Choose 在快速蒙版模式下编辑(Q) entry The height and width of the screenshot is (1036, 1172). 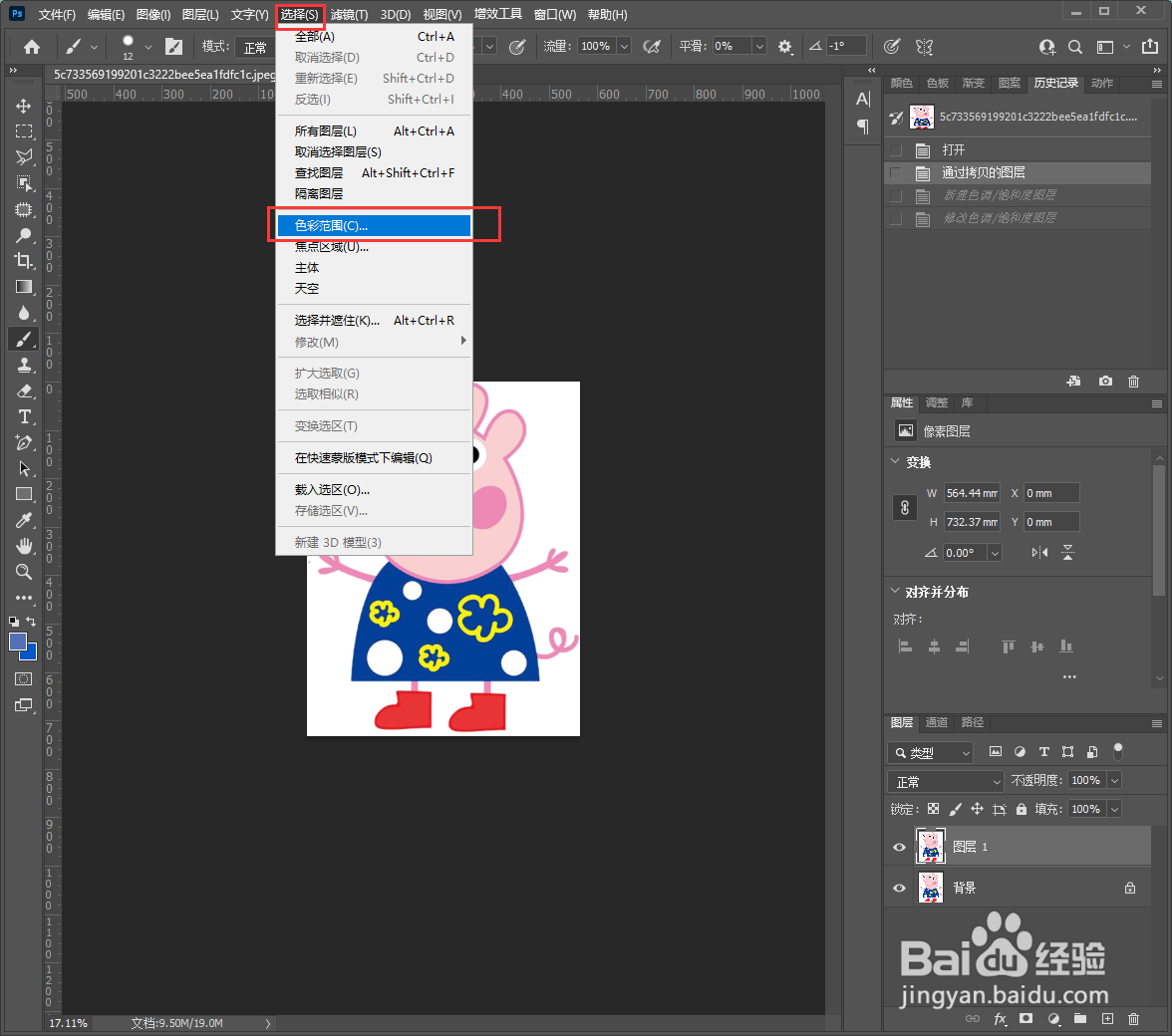pyautogui.click(x=374, y=458)
